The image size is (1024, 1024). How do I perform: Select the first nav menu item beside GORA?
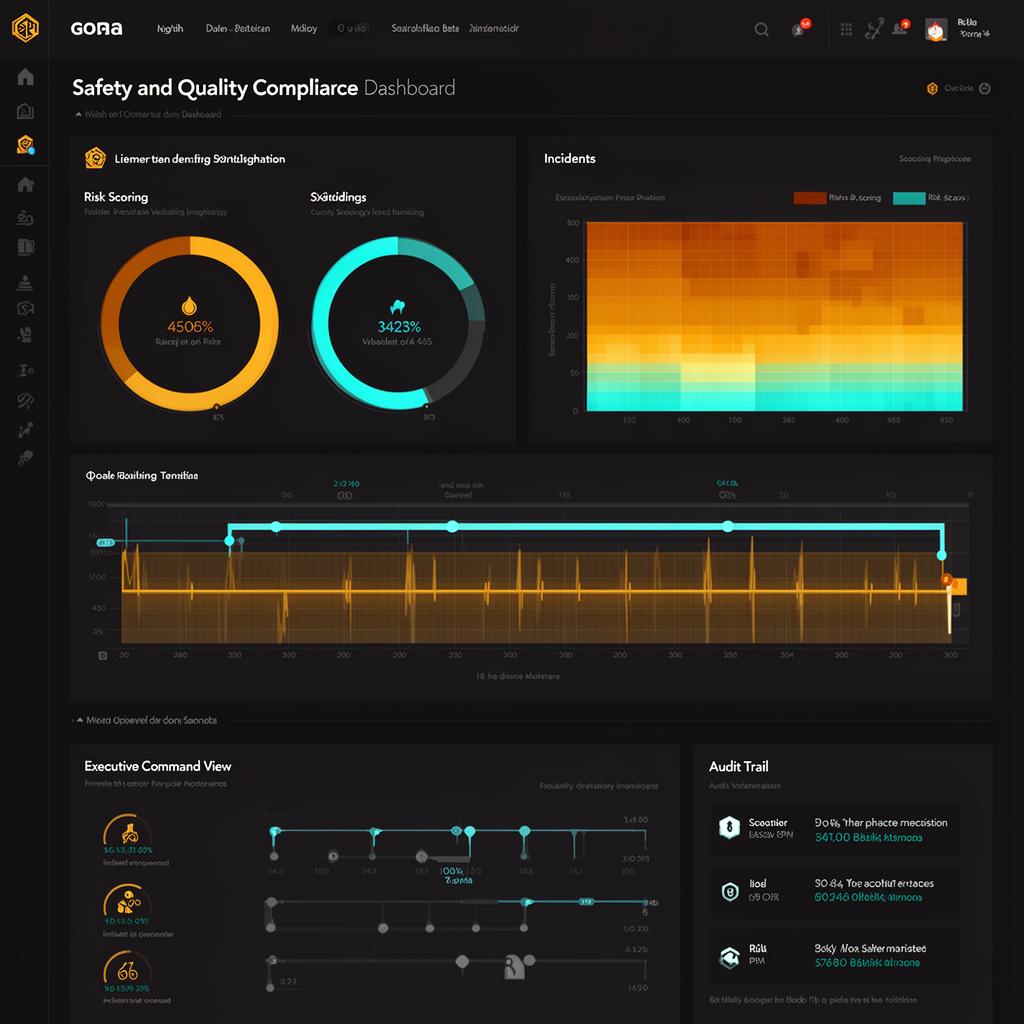pos(170,29)
